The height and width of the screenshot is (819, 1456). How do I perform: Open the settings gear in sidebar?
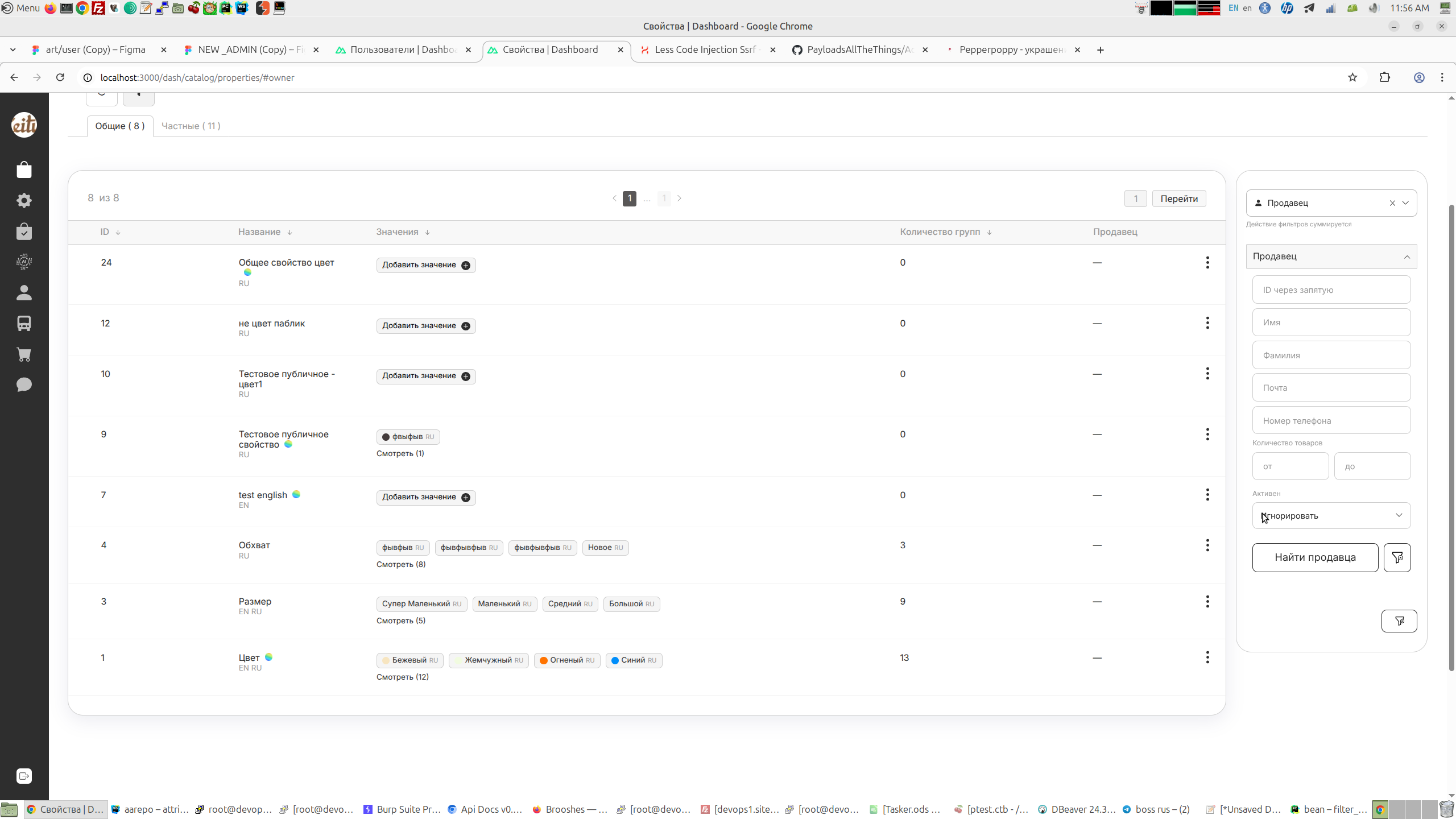24,200
